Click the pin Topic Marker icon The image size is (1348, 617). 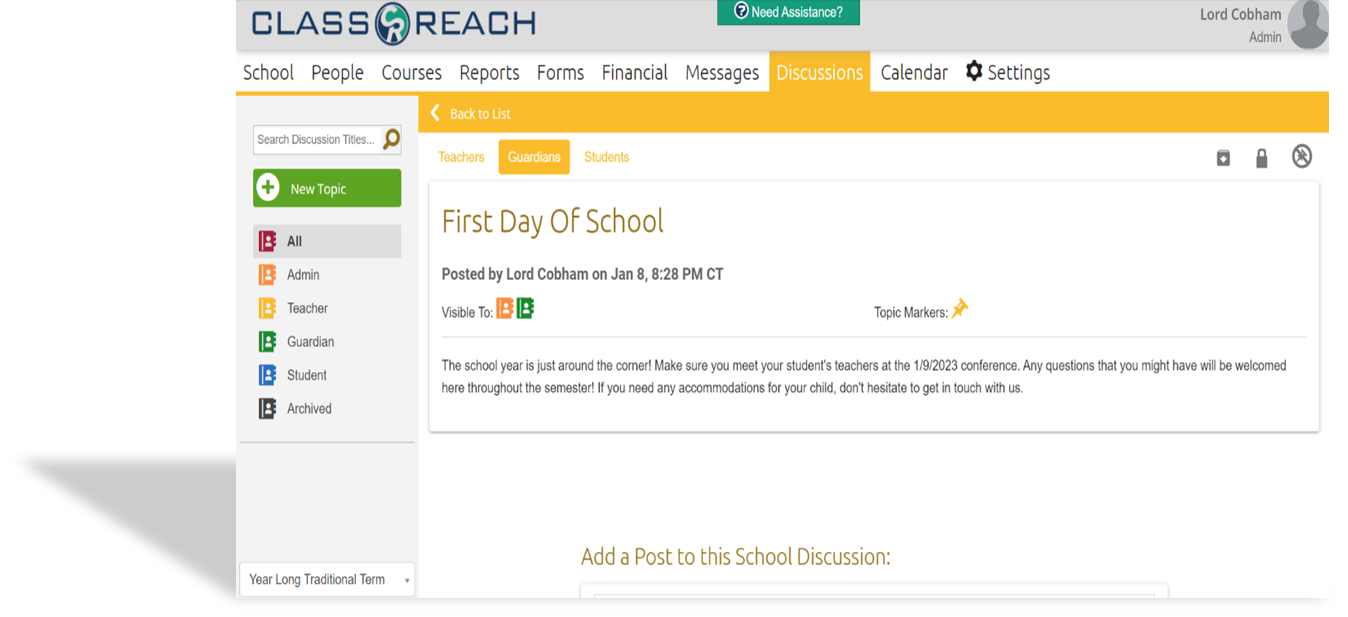(x=960, y=309)
